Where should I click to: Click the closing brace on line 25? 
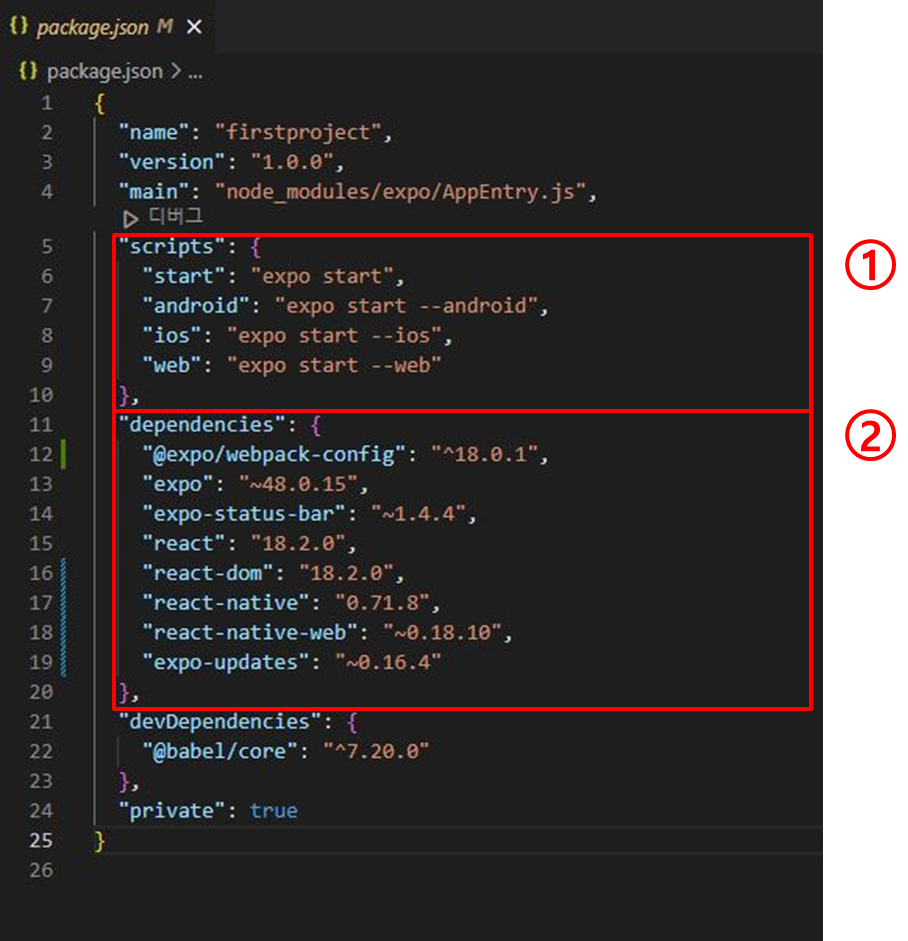(100, 841)
